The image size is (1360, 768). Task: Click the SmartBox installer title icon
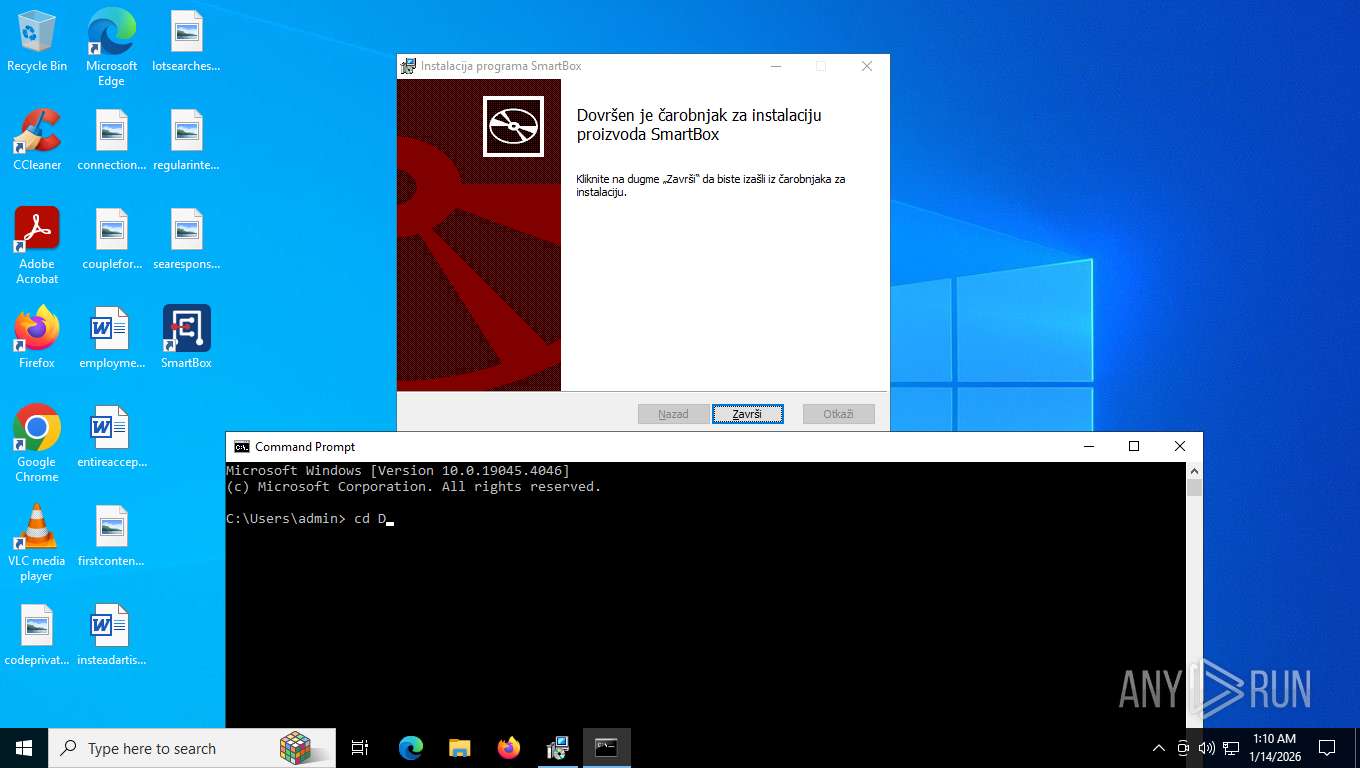point(408,66)
